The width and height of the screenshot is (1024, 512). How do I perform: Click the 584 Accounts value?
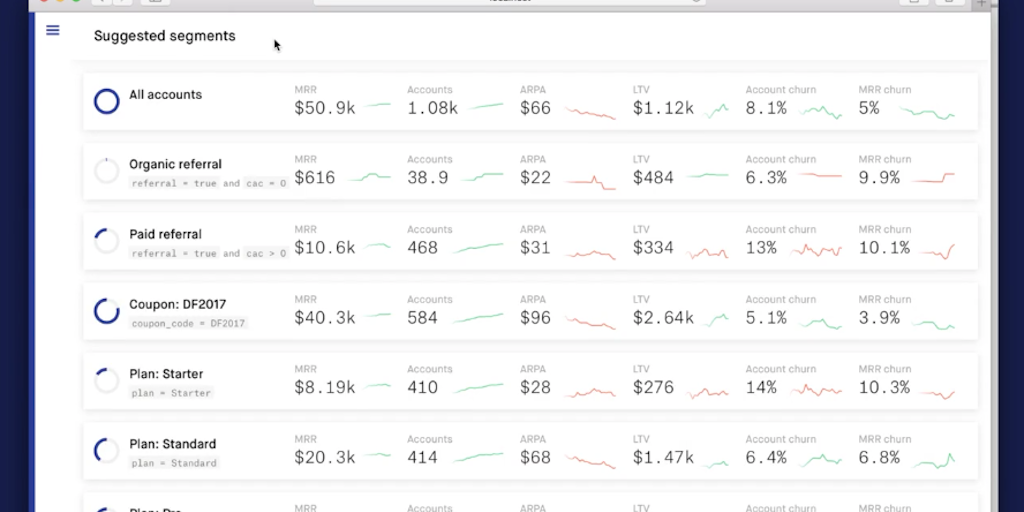[x=423, y=318]
